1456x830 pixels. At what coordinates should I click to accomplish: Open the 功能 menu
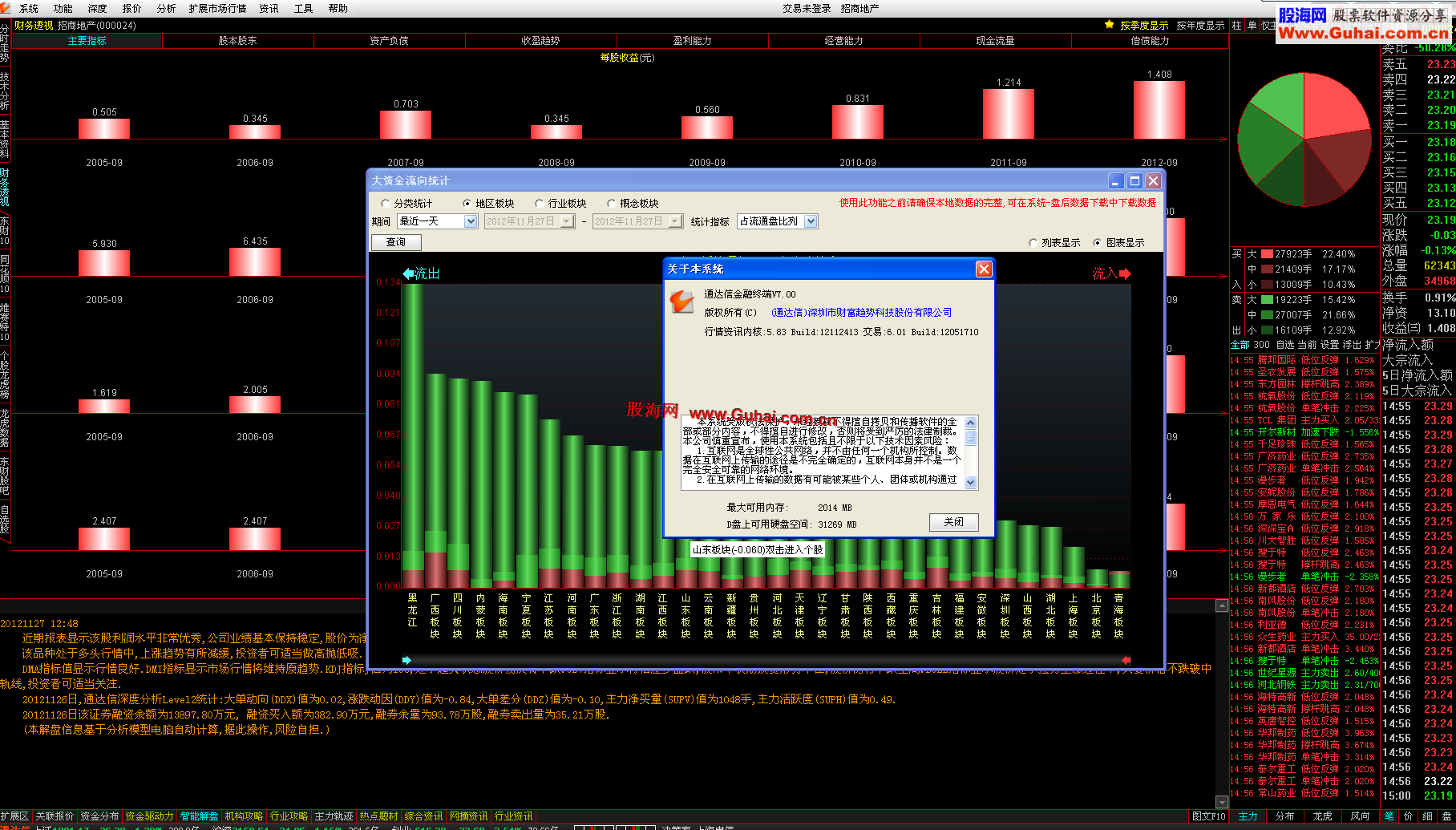tap(63, 9)
